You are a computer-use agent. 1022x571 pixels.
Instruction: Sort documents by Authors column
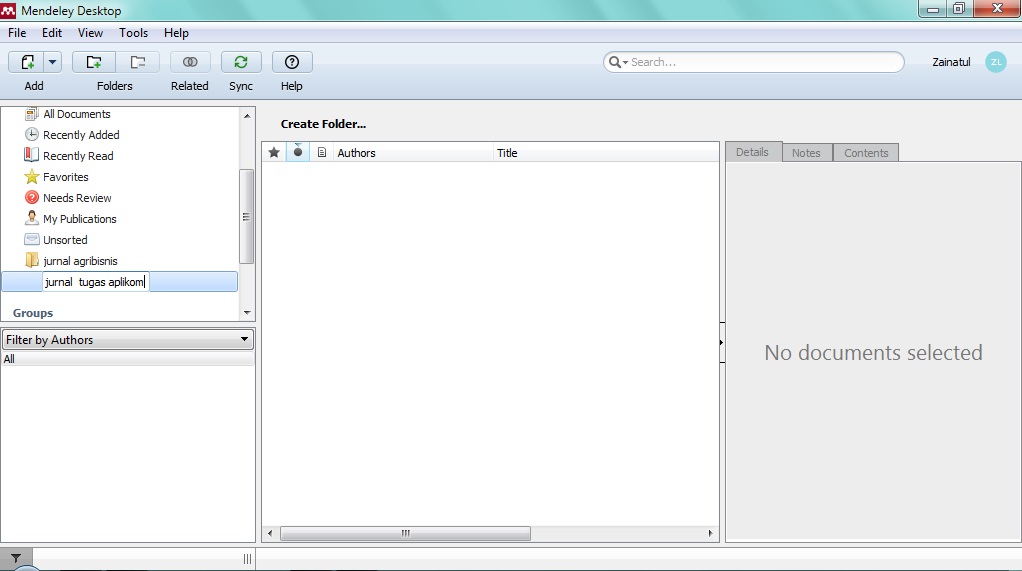(x=413, y=153)
